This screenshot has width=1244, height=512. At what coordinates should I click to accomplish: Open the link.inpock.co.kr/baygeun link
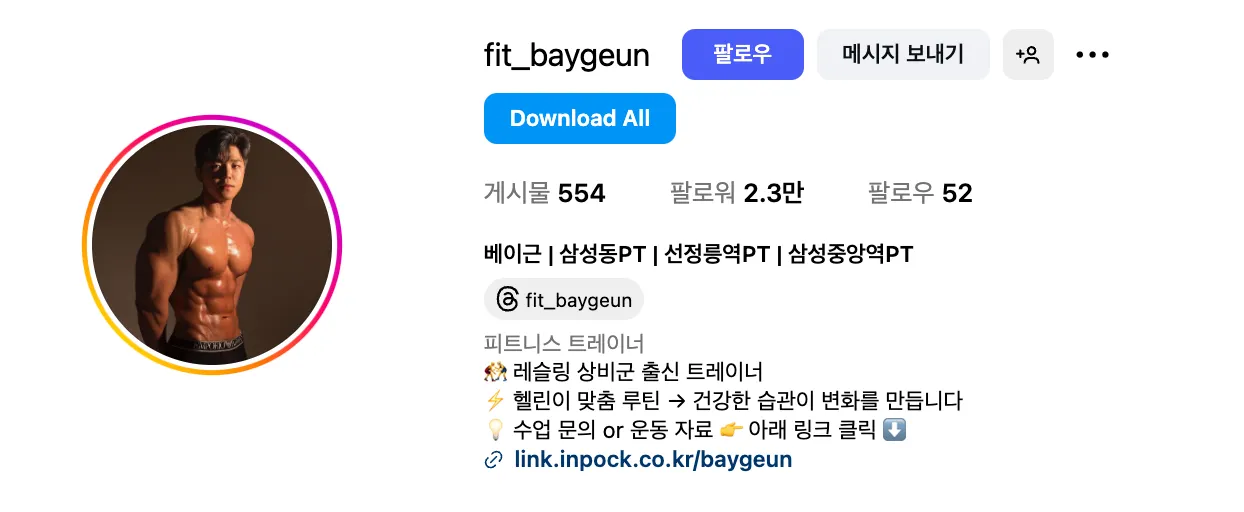[653, 460]
